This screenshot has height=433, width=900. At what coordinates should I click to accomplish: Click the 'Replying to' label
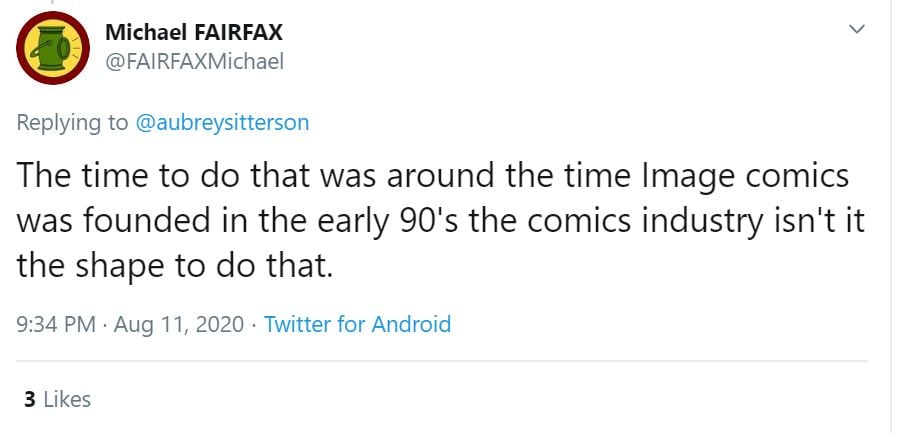click(x=72, y=123)
